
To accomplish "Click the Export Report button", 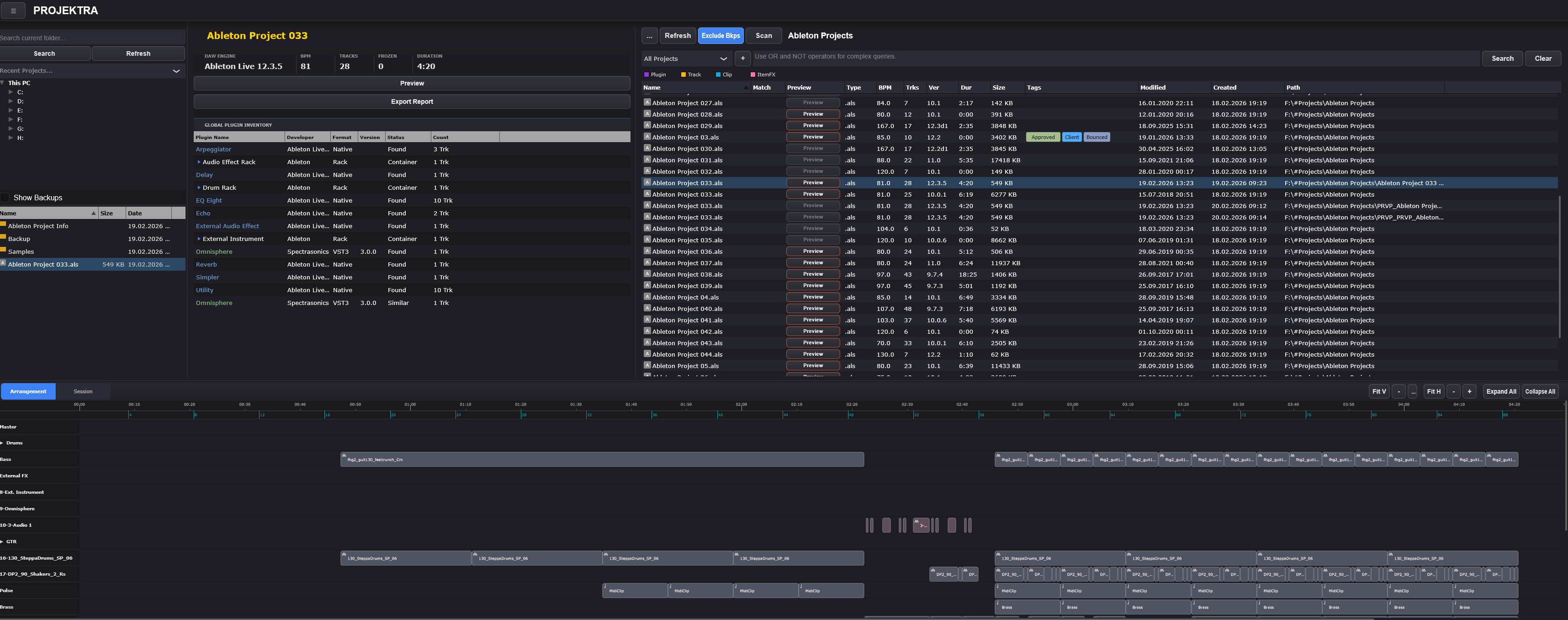I will (x=412, y=102).
